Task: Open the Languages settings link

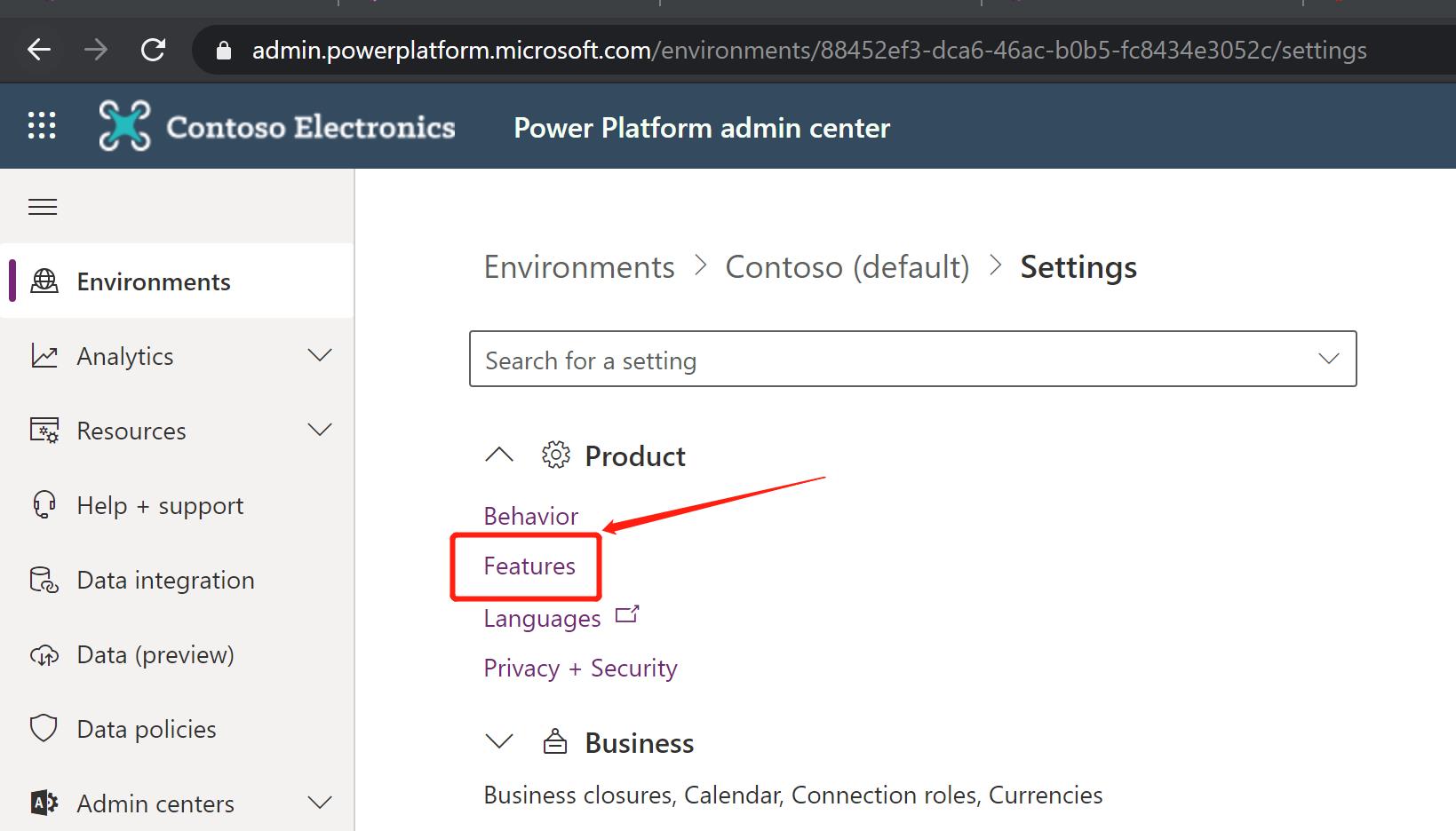Action: click(542, 618)
